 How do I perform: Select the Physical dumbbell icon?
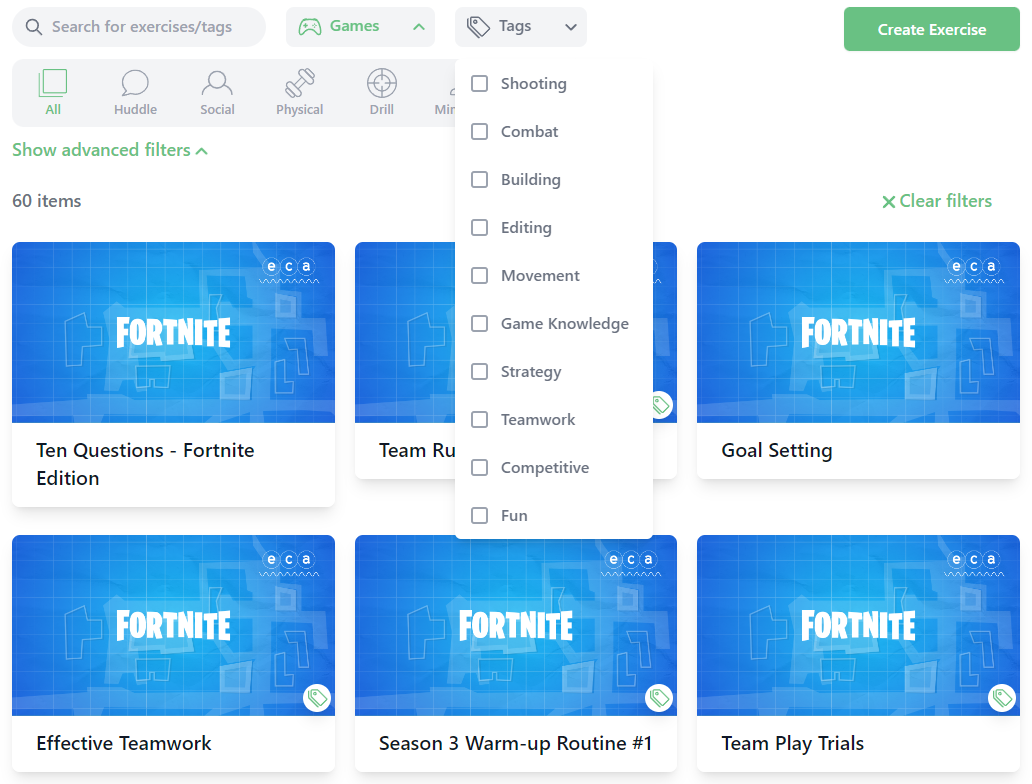click(299, 84)
